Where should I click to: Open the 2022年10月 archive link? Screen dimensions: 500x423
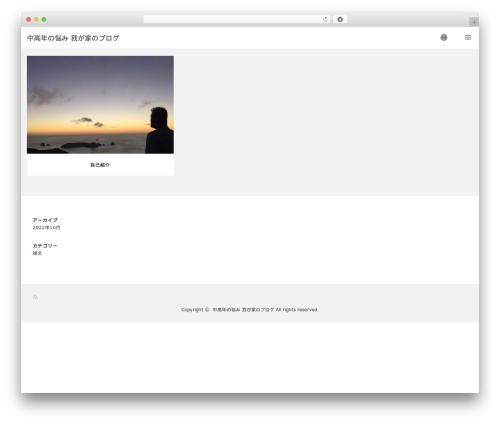click(46, 228)
